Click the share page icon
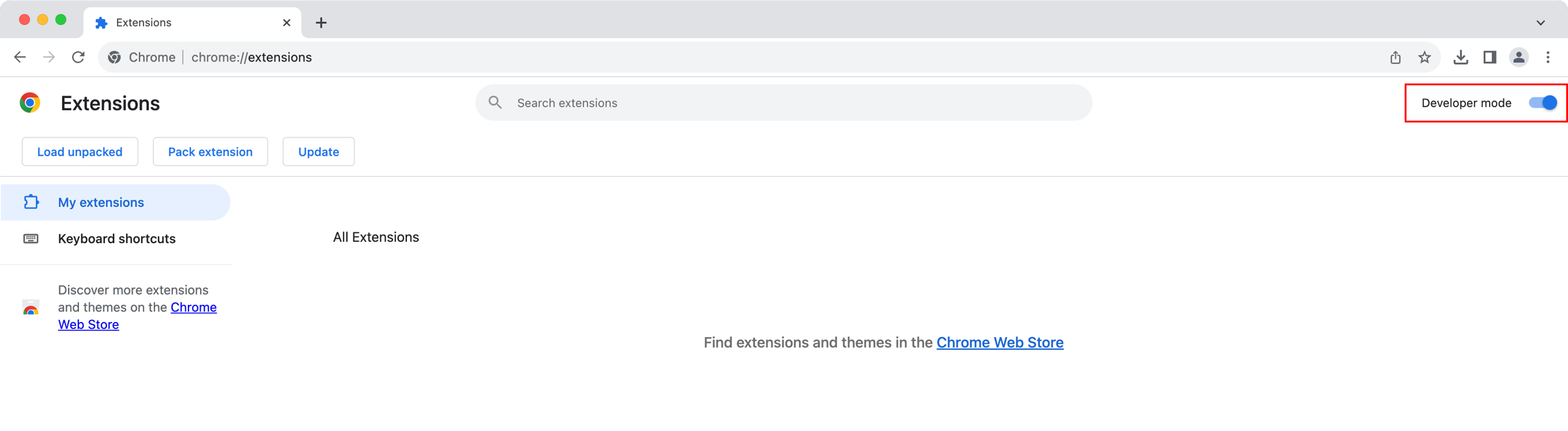Screen dimensions: 1568x431 tap(1395, 58)
